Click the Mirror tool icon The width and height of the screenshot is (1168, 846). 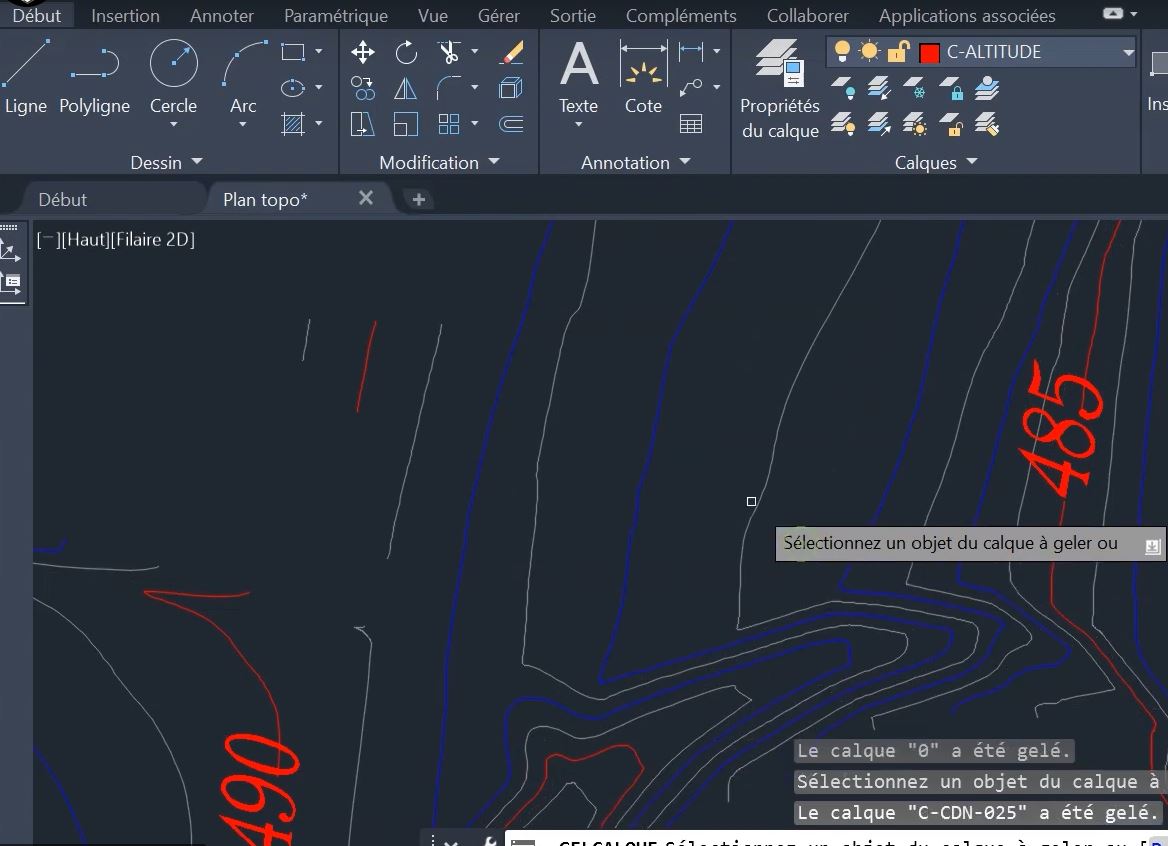405,89
